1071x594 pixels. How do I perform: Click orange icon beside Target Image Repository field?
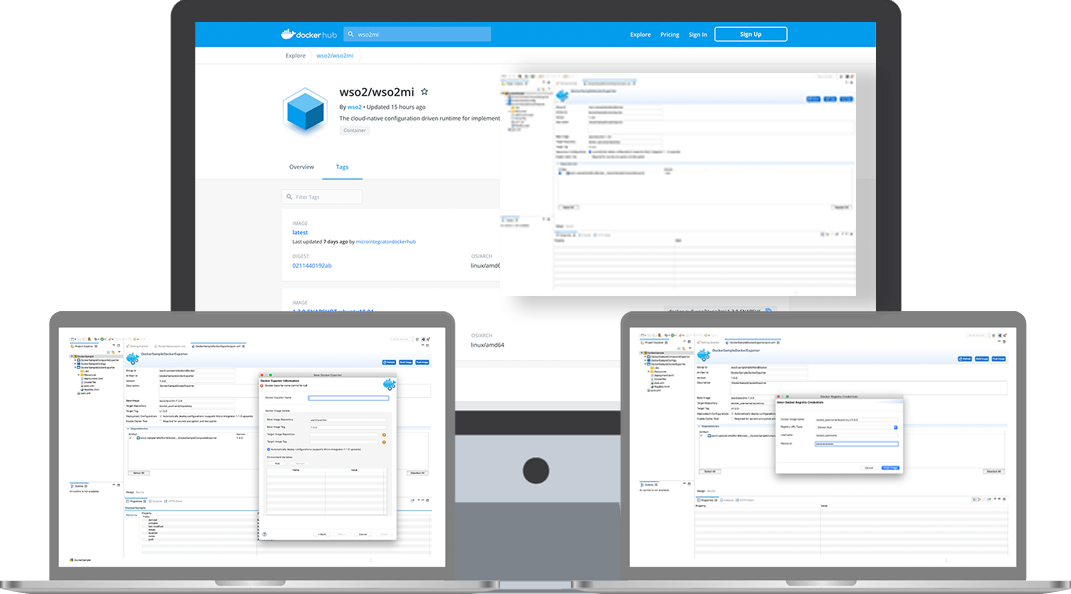coord(384,435)
